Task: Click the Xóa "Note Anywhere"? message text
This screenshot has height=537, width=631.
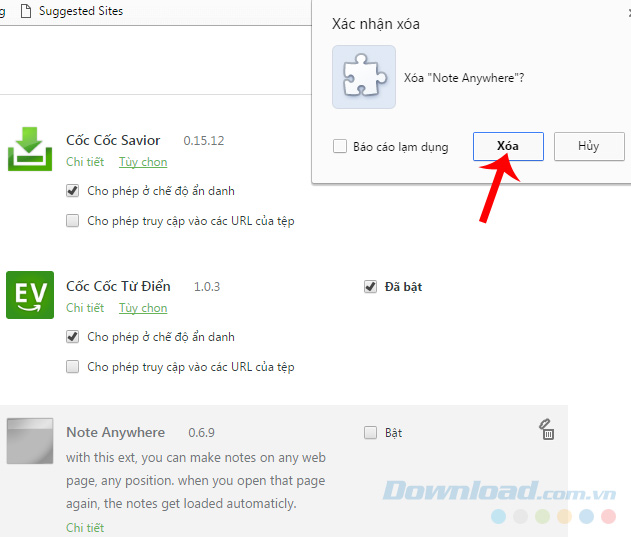Action: tap(464, 78)
